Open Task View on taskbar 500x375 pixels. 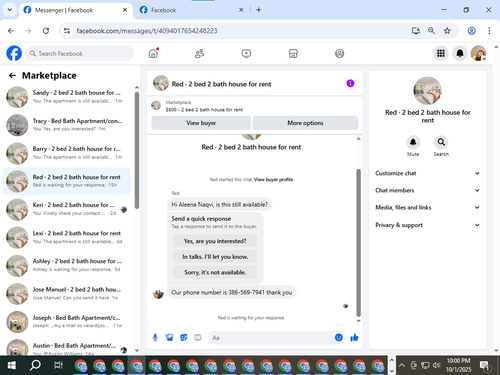[x=58, y=365]
